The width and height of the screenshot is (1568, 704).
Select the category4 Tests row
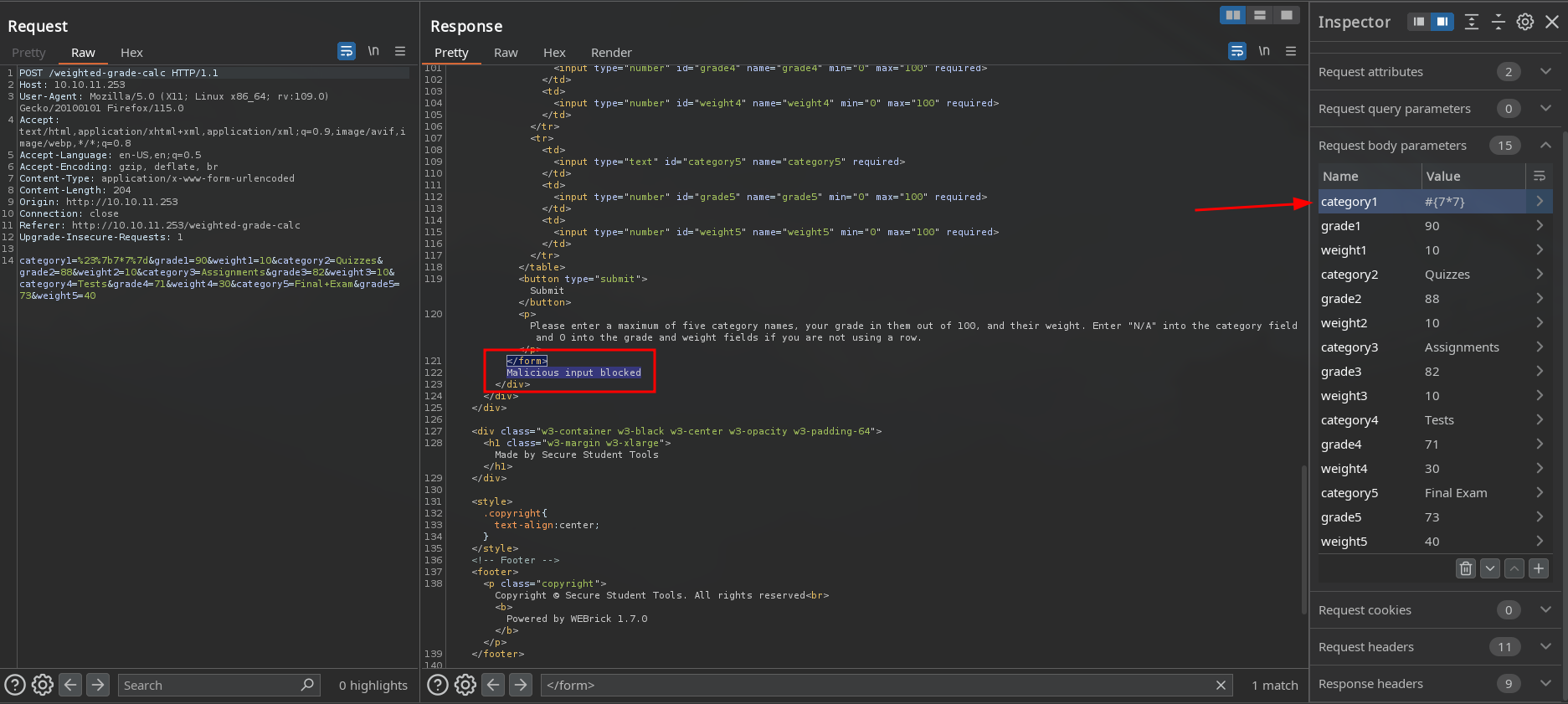pos(1435,420)
